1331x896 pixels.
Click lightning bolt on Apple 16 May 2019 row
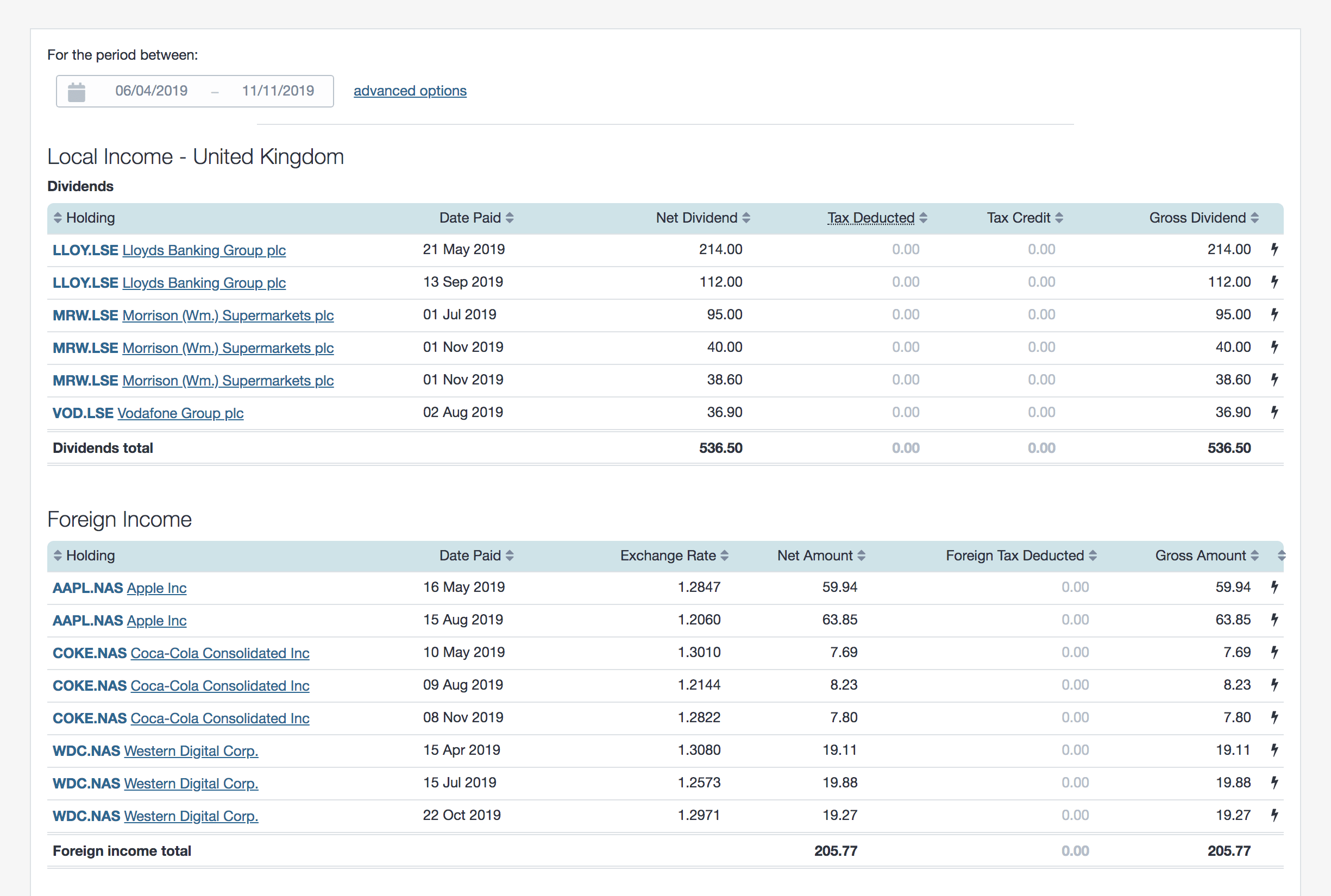pos(1275,587)
